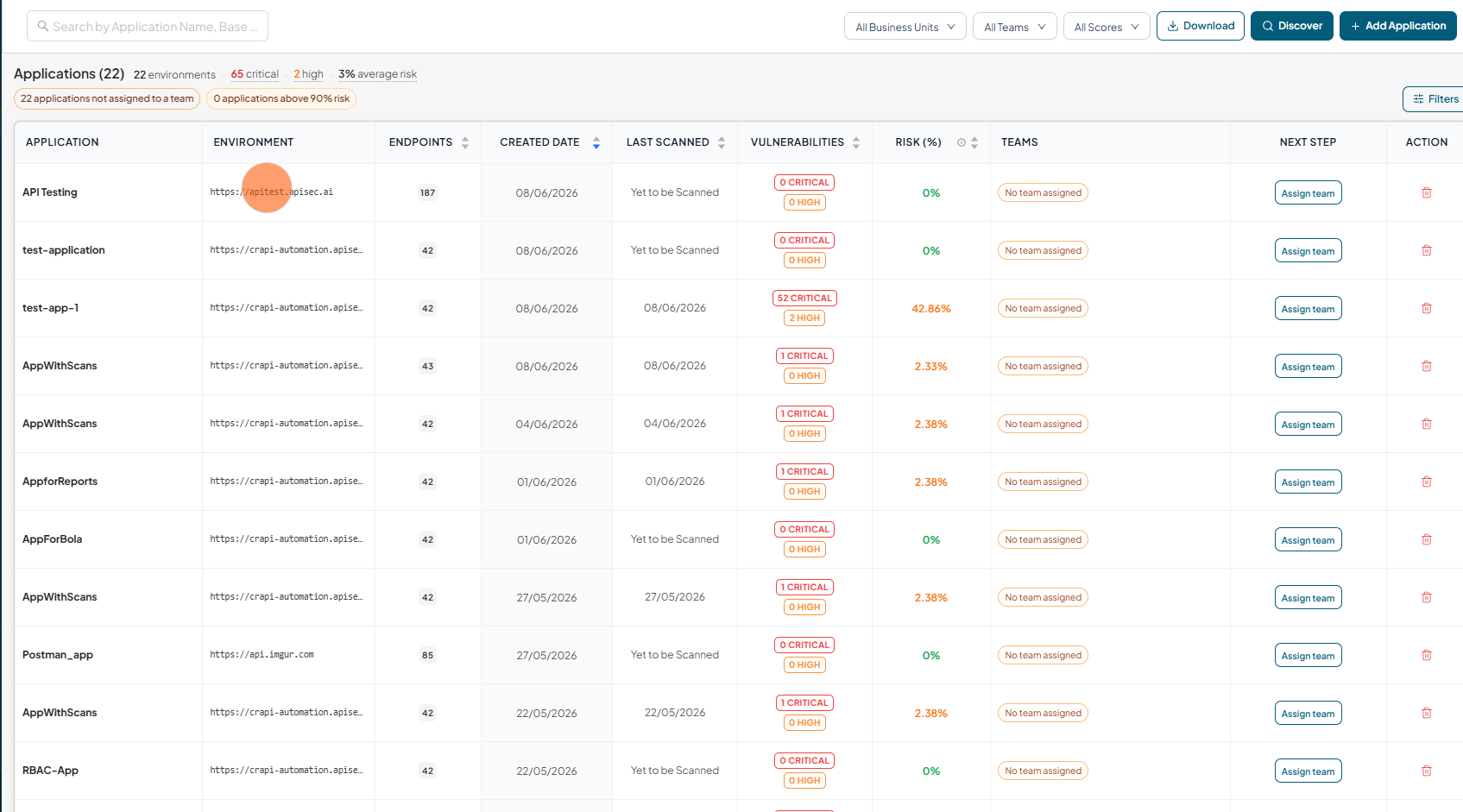This screenshot has height=812, width=1463.
Task: Click Add Application
Action: (1397, 26)
